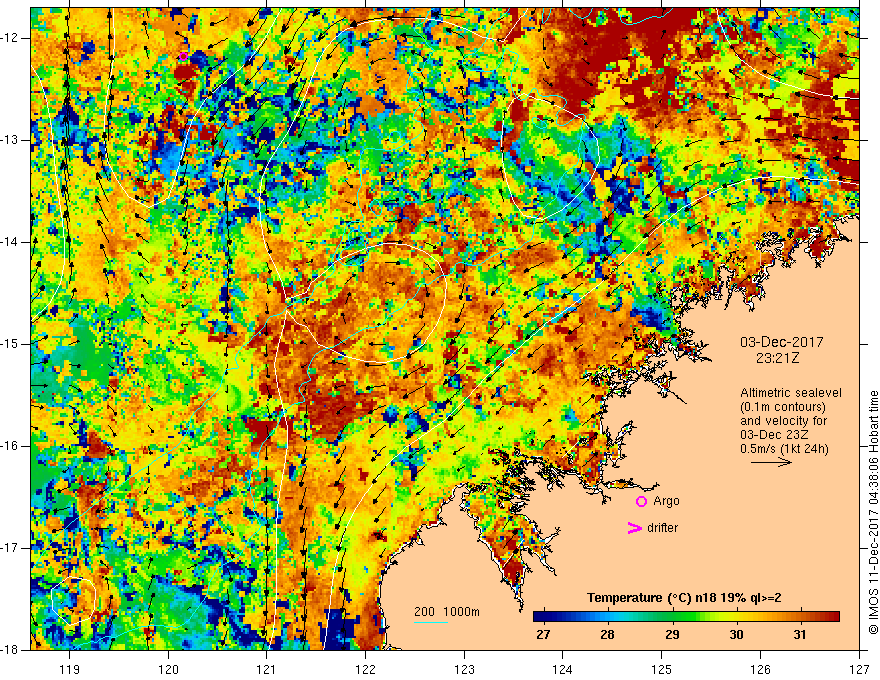Click the "drifter" legend label
This screenshot has width=880, height=680.
tap(662, 528)
